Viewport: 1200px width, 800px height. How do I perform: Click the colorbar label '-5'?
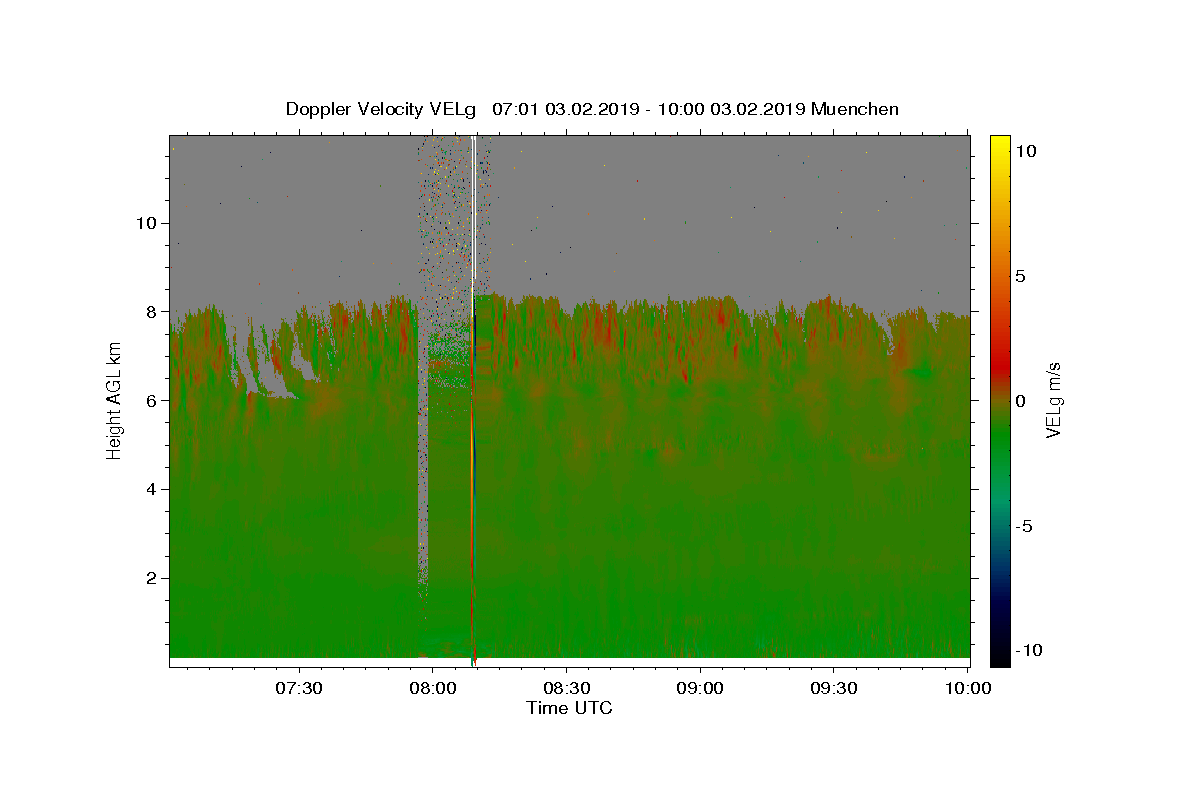(x=1024, y=526)
